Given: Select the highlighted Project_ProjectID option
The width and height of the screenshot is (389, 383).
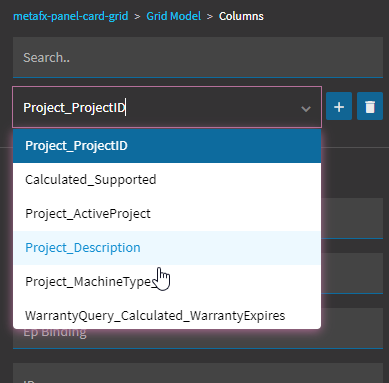Looking at the screenshot, I should tap(167, 146).
